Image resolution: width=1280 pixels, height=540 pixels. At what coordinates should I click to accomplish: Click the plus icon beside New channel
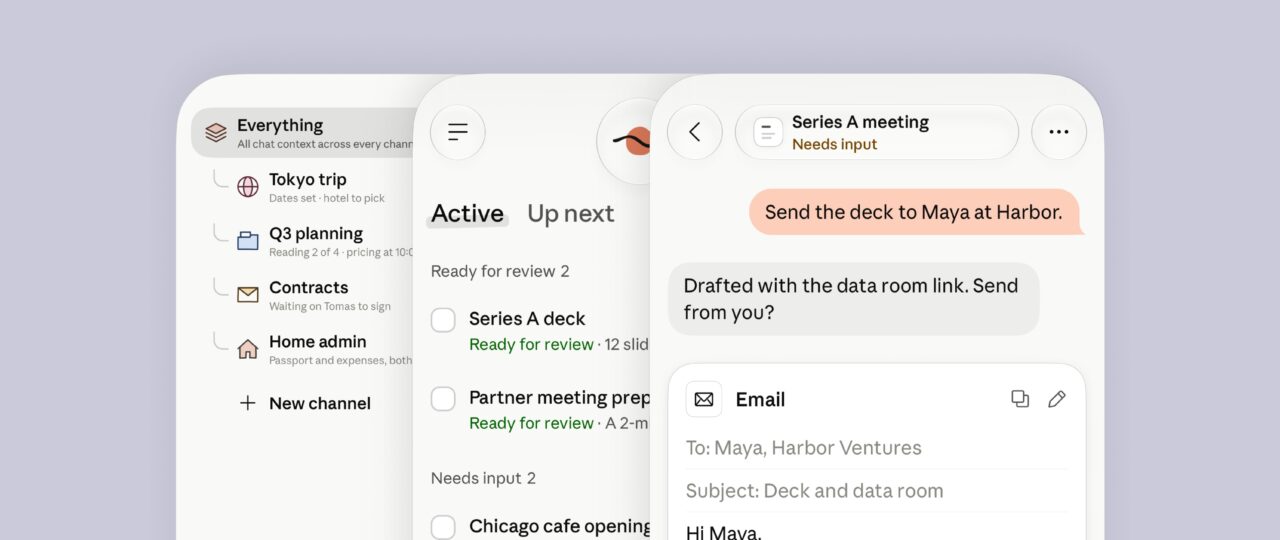click(x=247, y=403)
